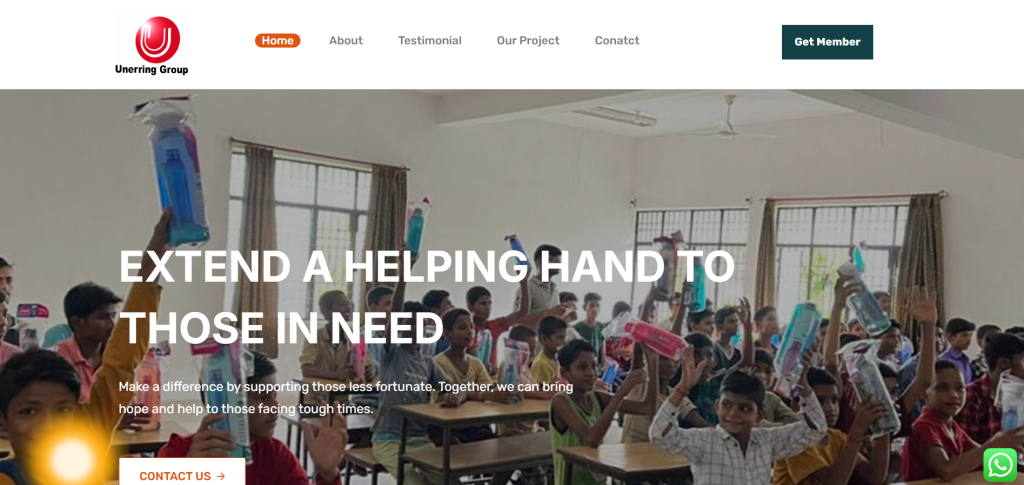
Task: Open the Our Project menu item
Action: click(x=528, y=40)
